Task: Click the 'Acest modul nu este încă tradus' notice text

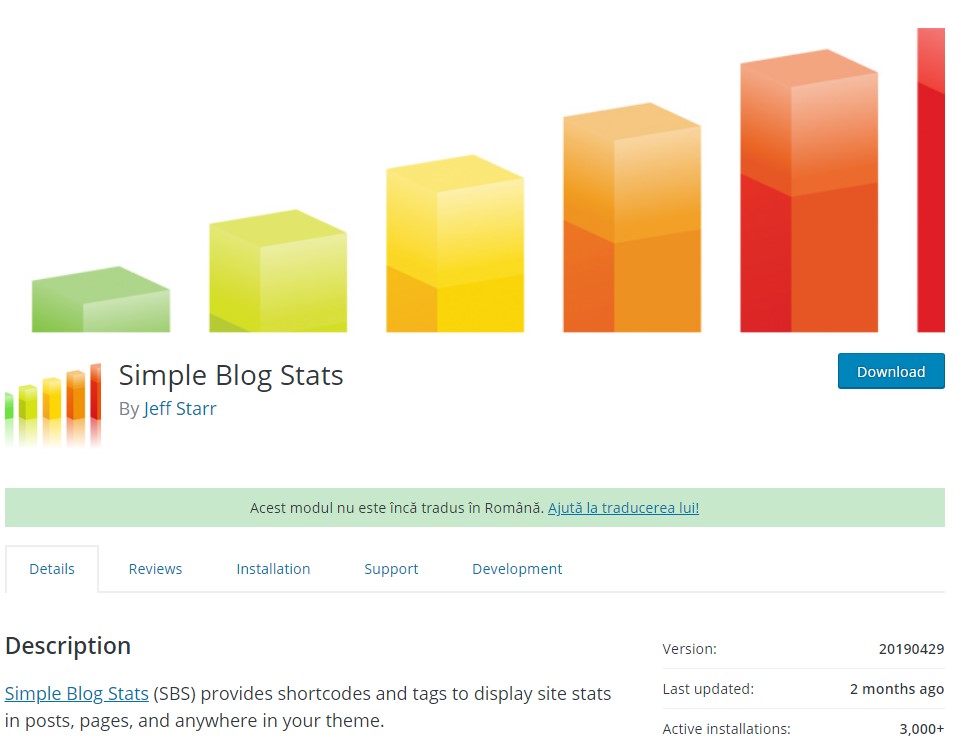Action: pyautogui.click(x=396, y=508)
